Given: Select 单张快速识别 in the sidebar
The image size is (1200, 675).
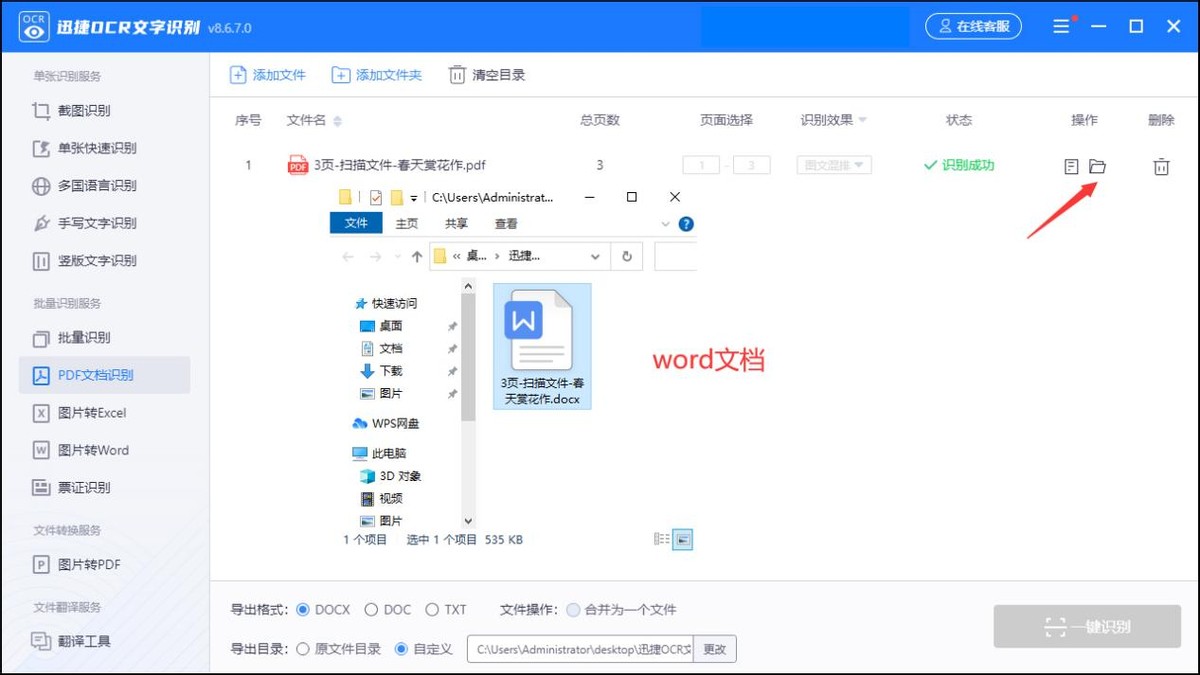Looking at the screenshot, I should [85, 148].
